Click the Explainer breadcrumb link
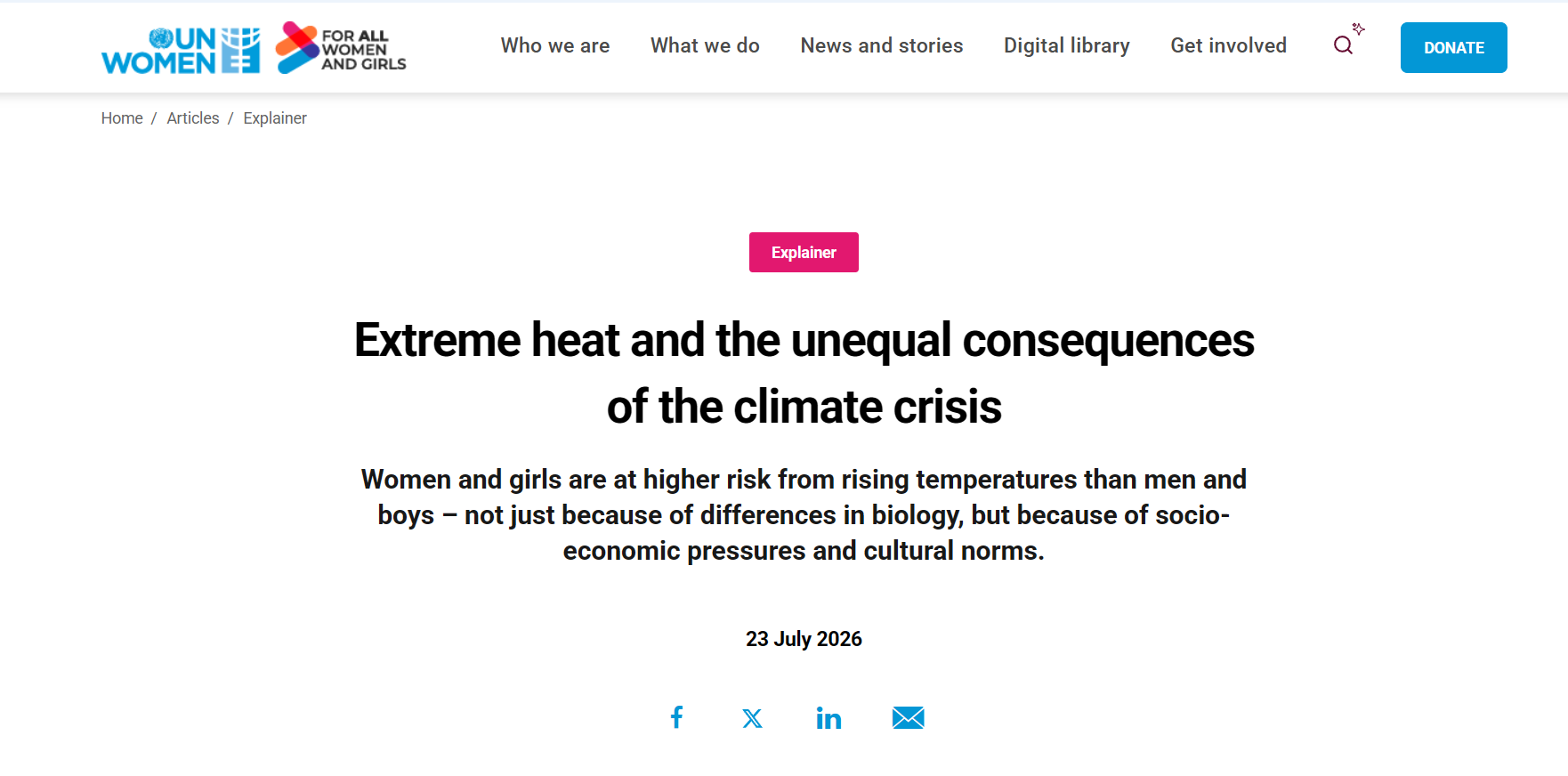This screenshot has width=1568, height=776. click(275, 118)
